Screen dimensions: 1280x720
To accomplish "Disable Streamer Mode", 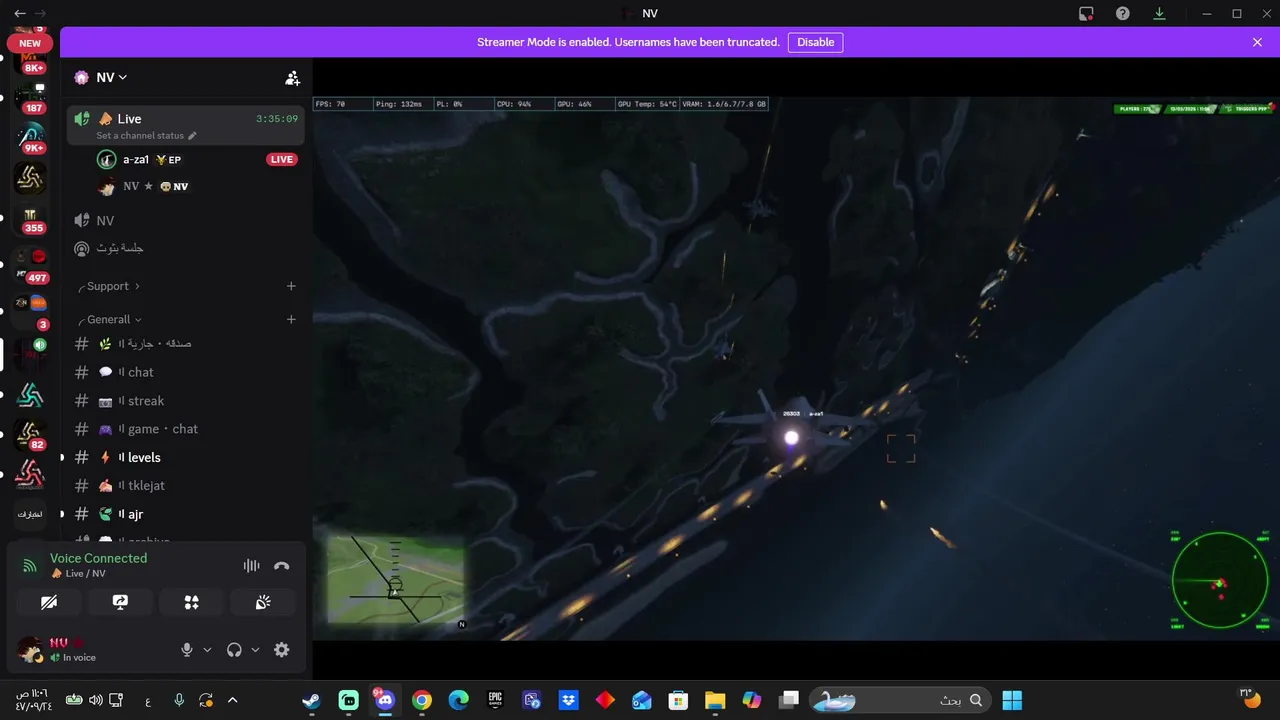I will click(815, 42).
